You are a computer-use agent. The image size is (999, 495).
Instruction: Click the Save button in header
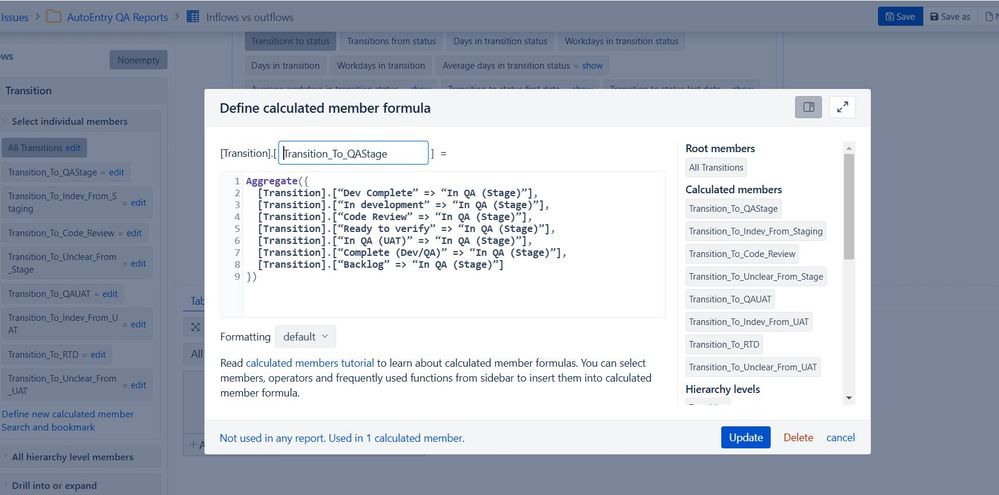[x=900, y=17]
